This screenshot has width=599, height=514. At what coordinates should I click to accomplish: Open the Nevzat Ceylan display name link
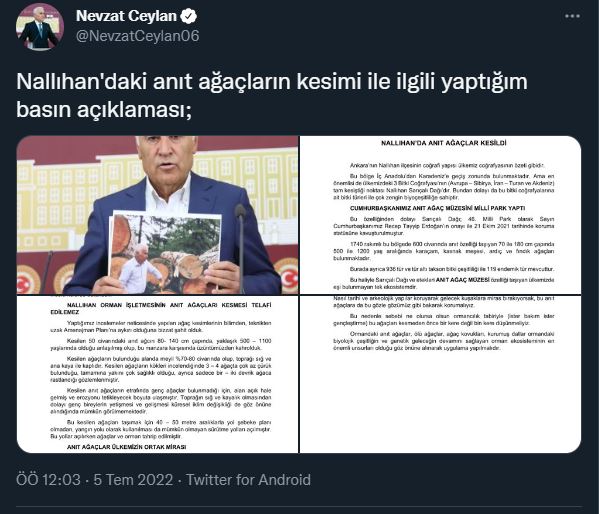(x=126, y=16)
